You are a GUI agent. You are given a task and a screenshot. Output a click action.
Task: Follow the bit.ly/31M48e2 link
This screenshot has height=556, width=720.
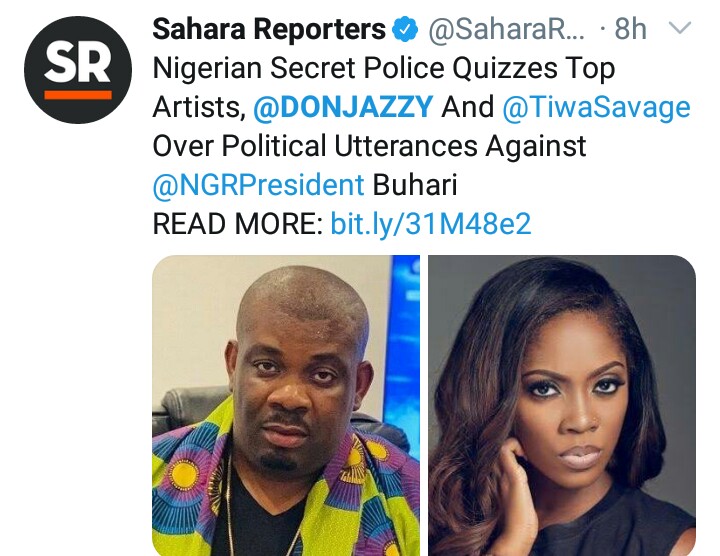[x=431, y=223]
